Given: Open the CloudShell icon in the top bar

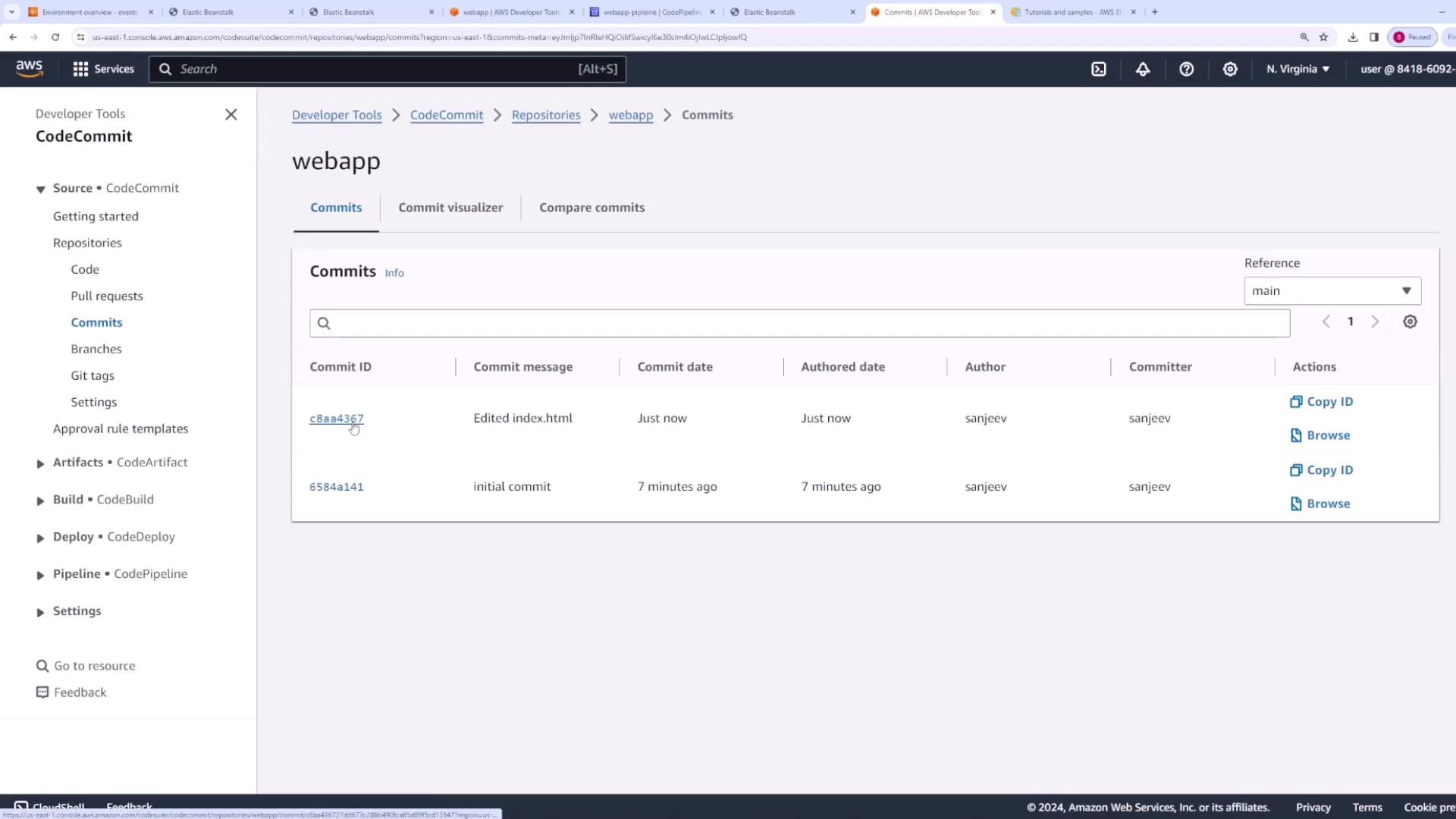Looking at the screenshot, I should coord(1098,69).
